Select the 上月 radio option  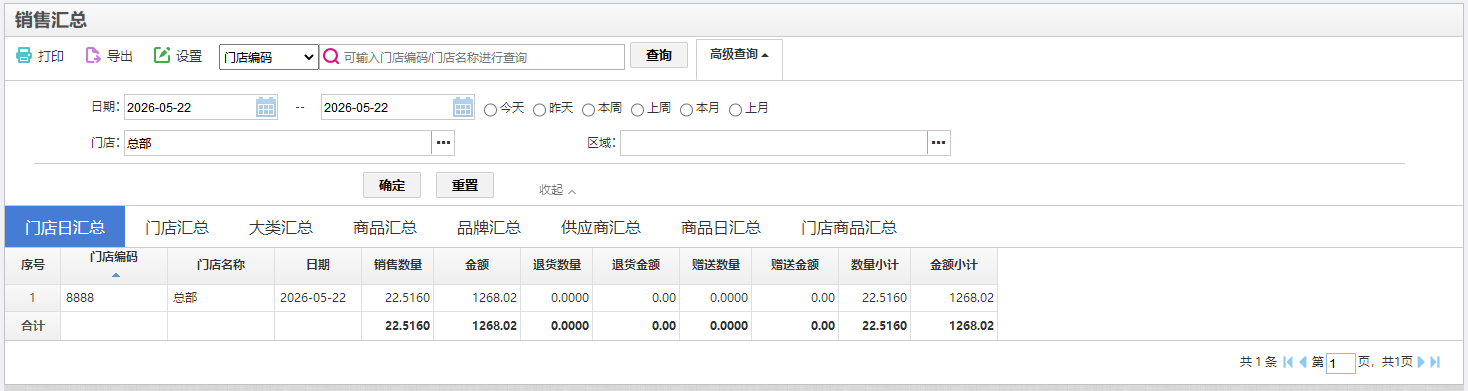pos(735,109)
